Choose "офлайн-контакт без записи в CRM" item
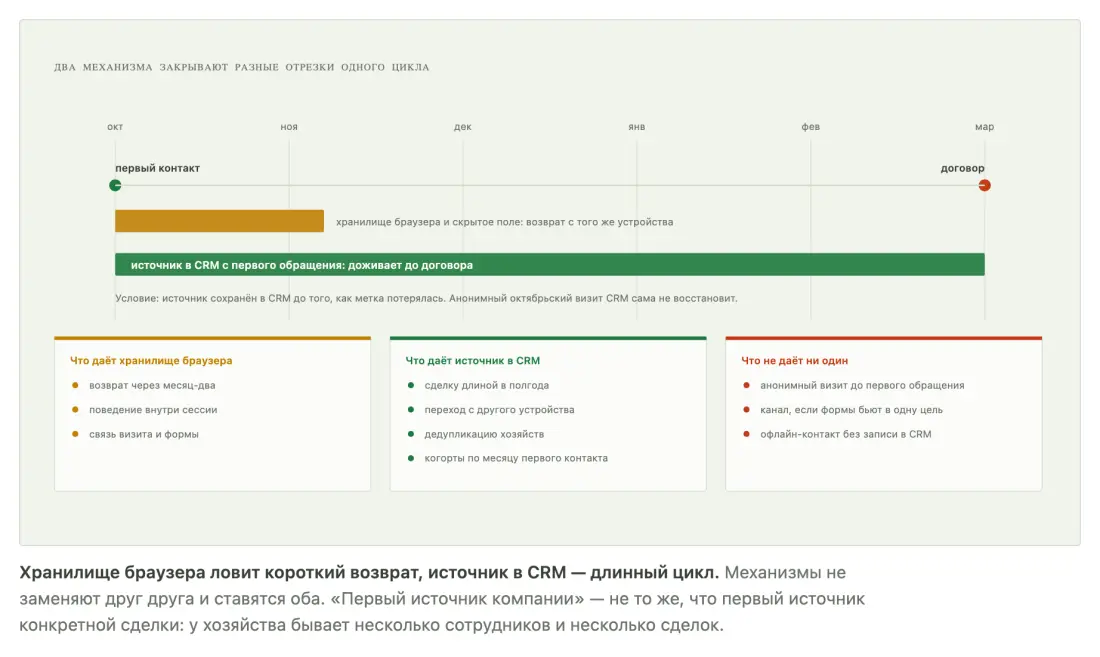Viewport: 1100px width, 657px height. (x=846, y=434)
